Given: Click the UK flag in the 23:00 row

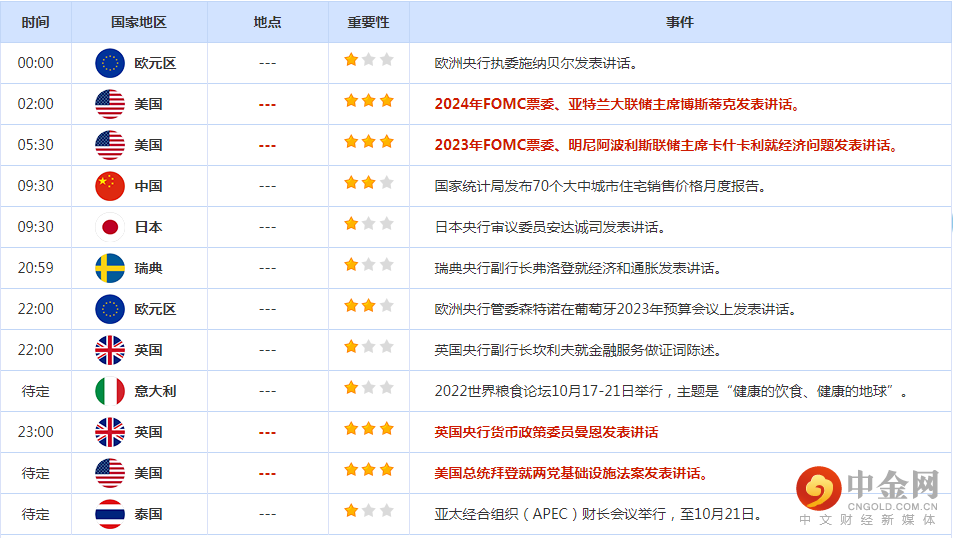Looking at the screenshot, I should point(110,432).
